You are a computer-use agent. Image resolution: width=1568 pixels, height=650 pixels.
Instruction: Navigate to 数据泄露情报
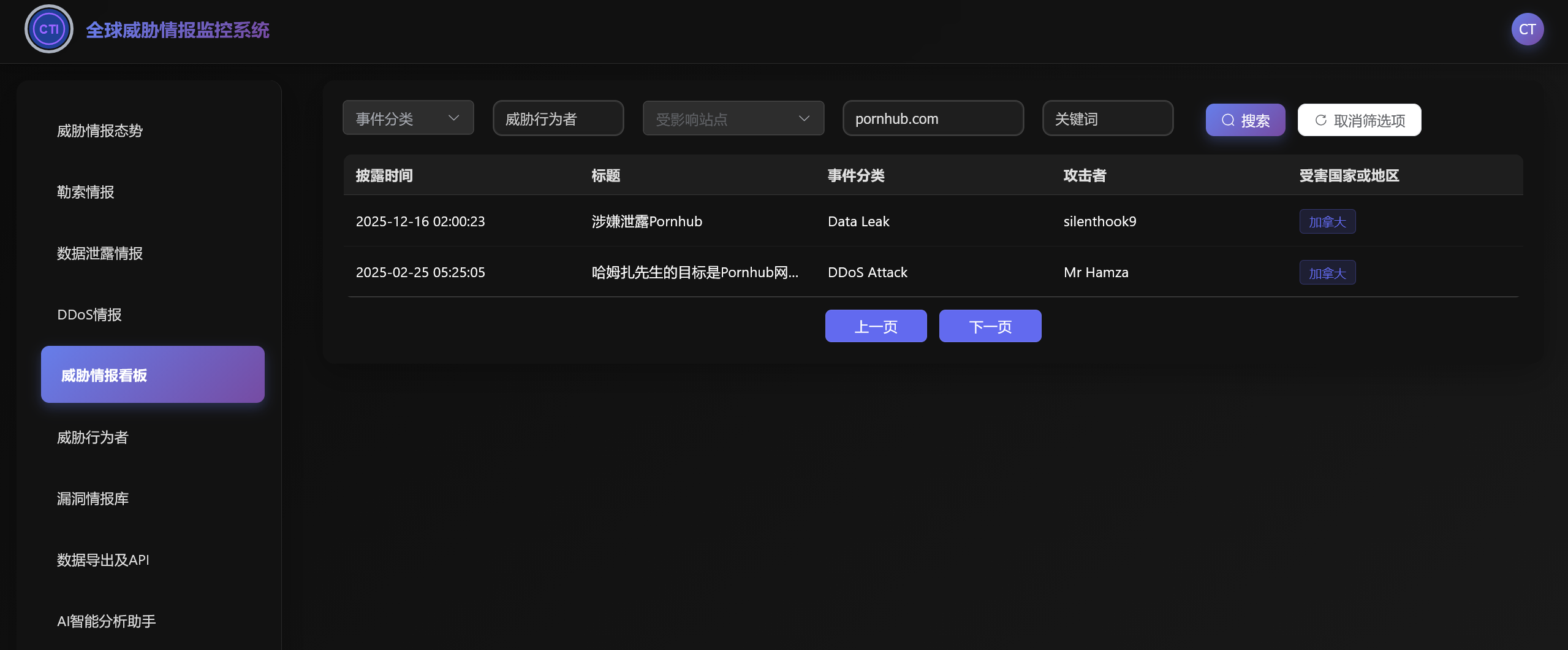(x=100, y=253)
